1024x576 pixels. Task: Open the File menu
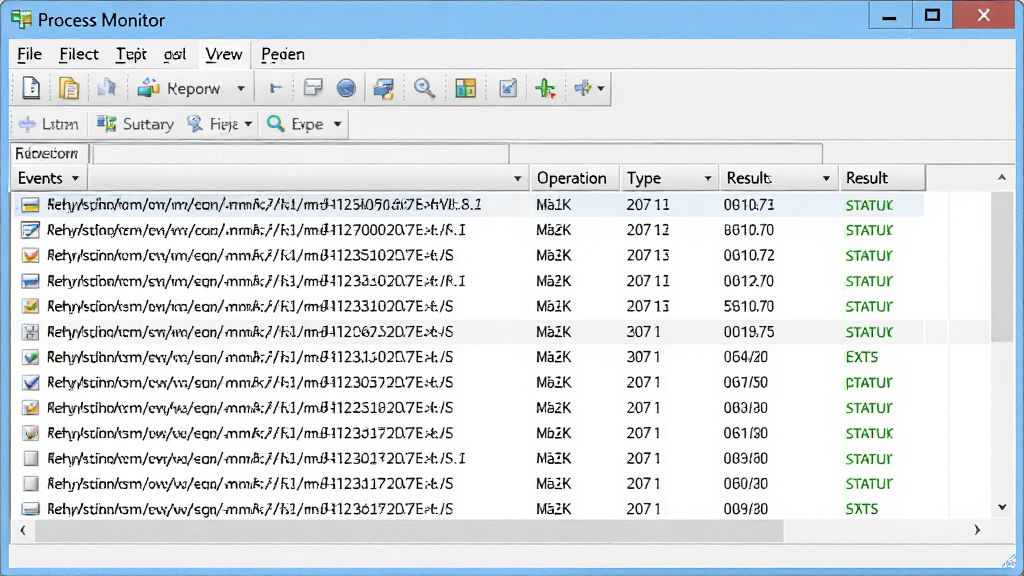(29, 54)
